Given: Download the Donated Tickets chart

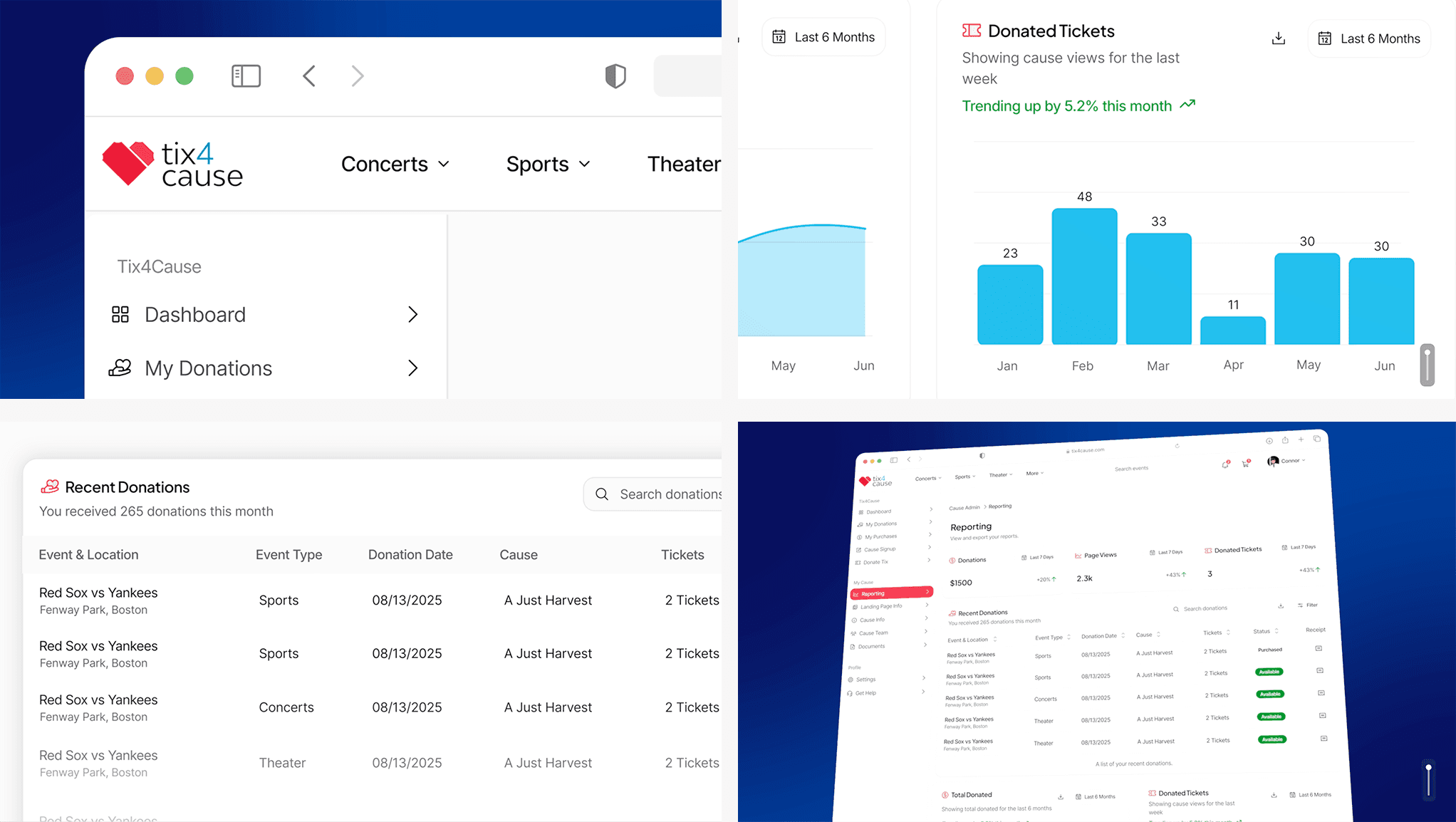Looking at the screenshot, I should click(x=1279, y=38).
